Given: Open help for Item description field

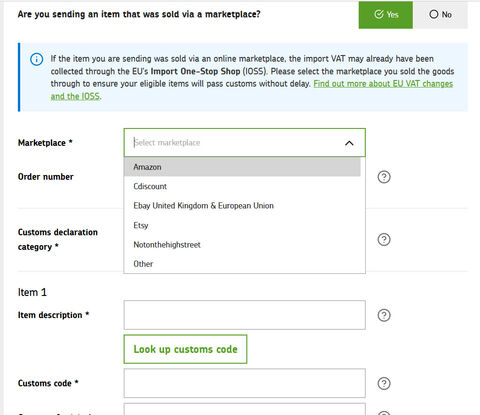Looking at the screenshot, I should [384, 315].
